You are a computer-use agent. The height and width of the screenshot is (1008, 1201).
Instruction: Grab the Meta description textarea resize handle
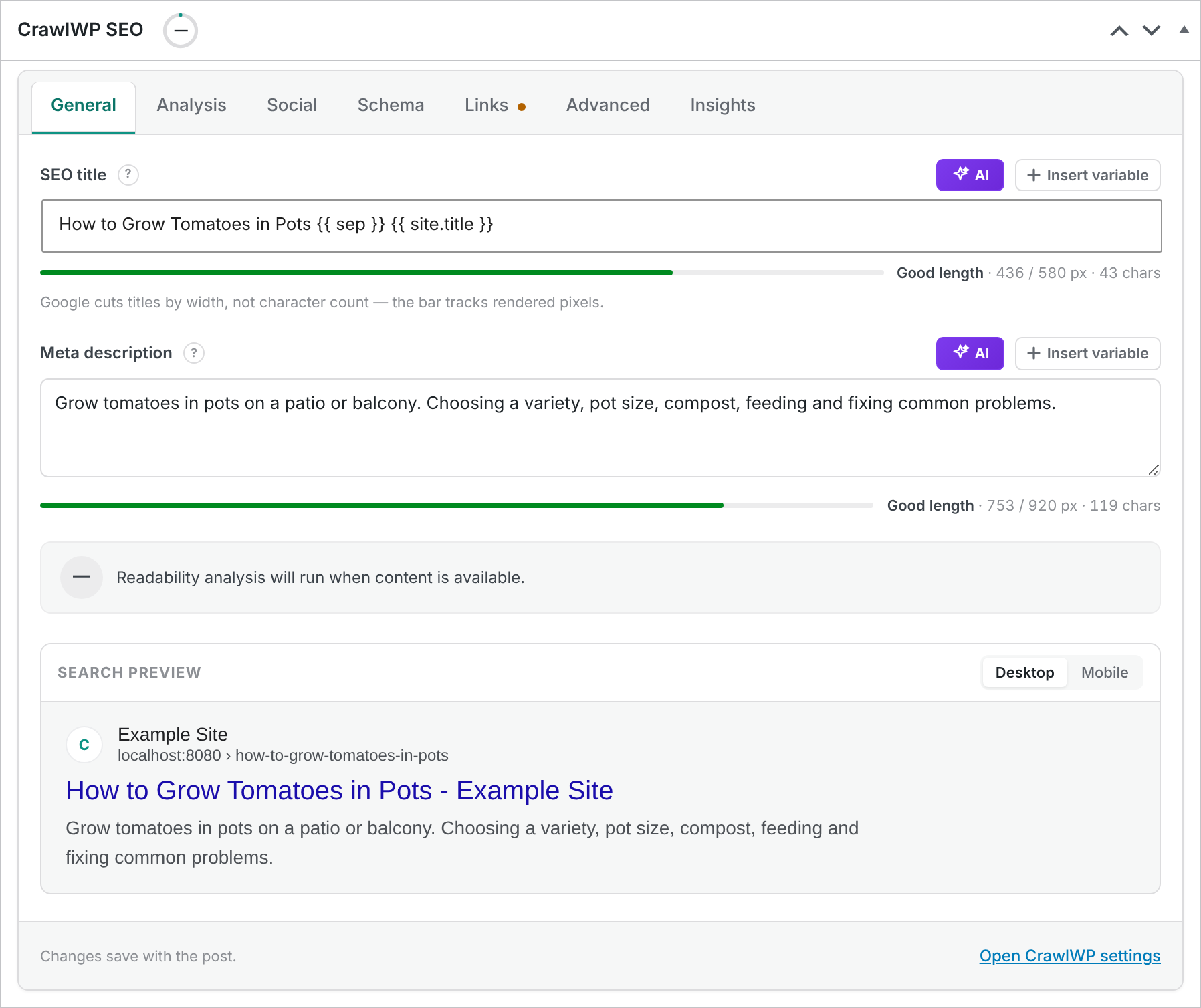(1154, 470)
